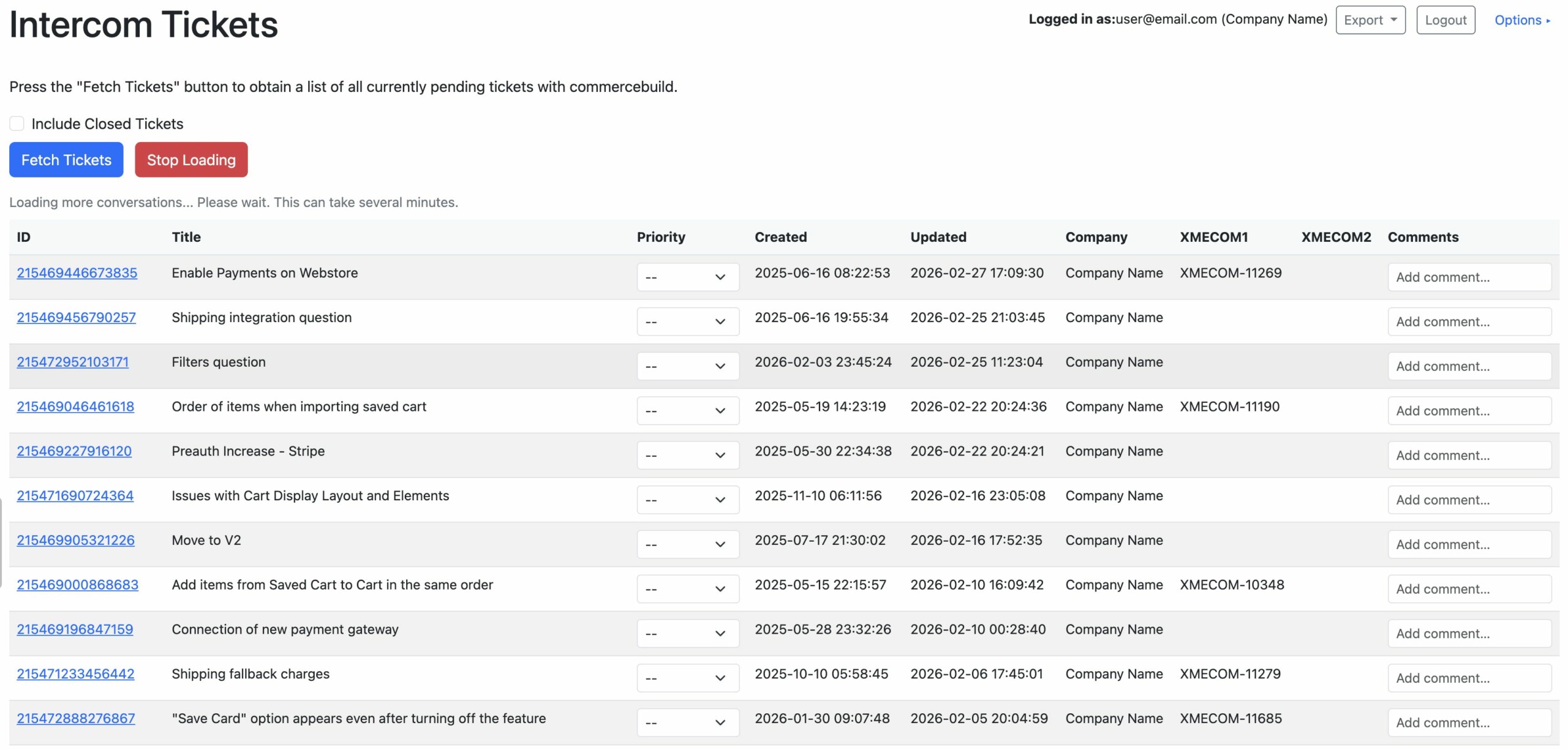
Task: Click comment field for Preauth Increase - Stripe
Action: [1469, 456]
